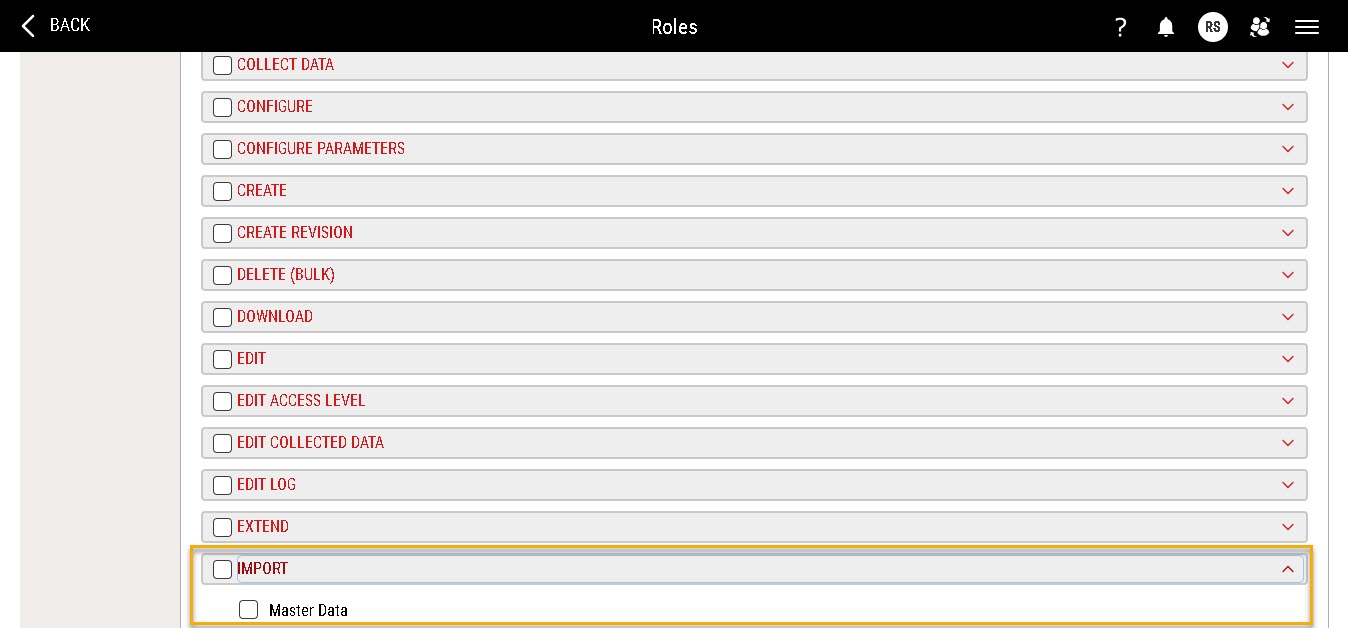Click the BACK text link
The height and width of the screenshot is (628, 1348).
point(70,25)
